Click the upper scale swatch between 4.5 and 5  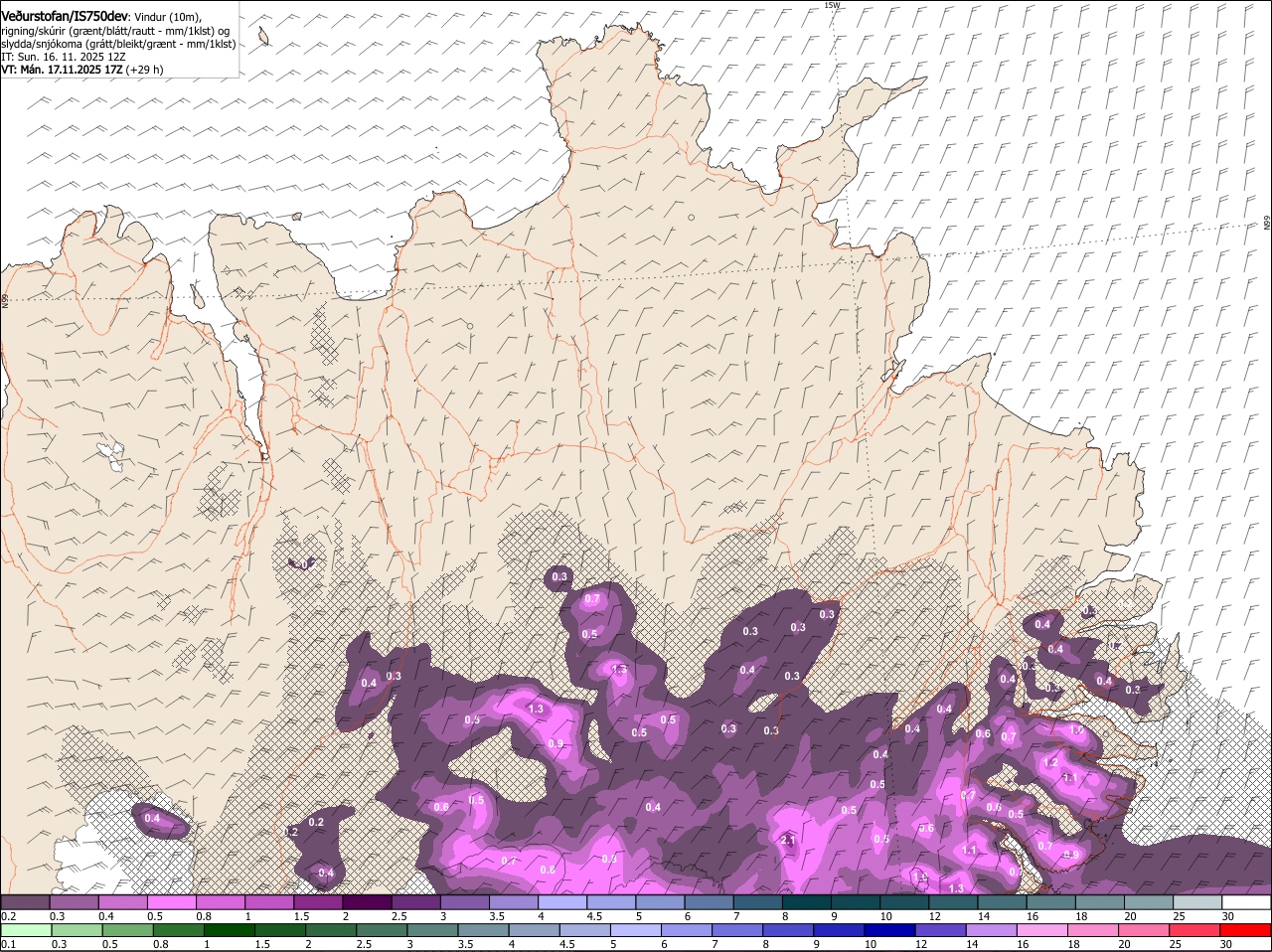point(611,902)
